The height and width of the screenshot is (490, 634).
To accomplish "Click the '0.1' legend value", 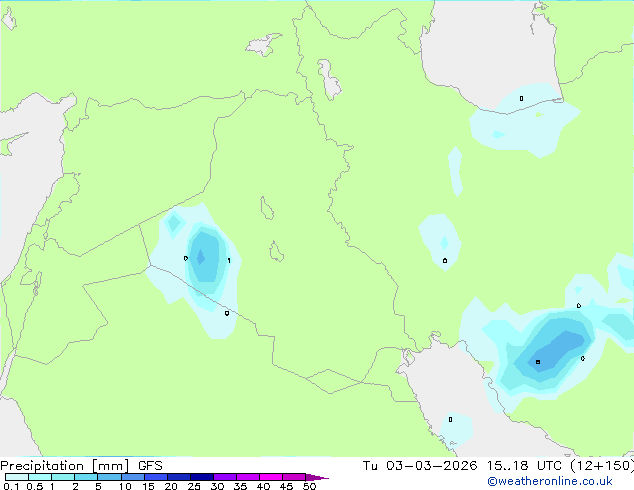I will (11, 486).
